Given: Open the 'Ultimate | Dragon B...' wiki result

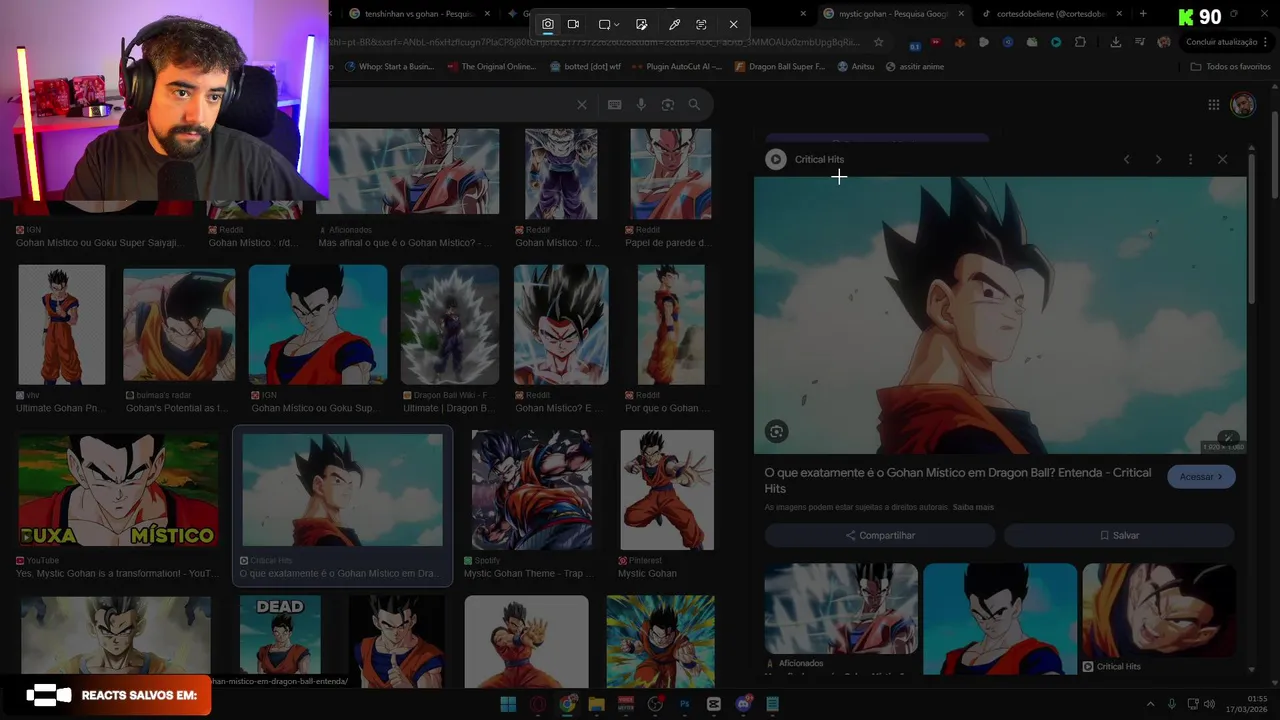Looking at the screenshot, I should coord(449,324).
